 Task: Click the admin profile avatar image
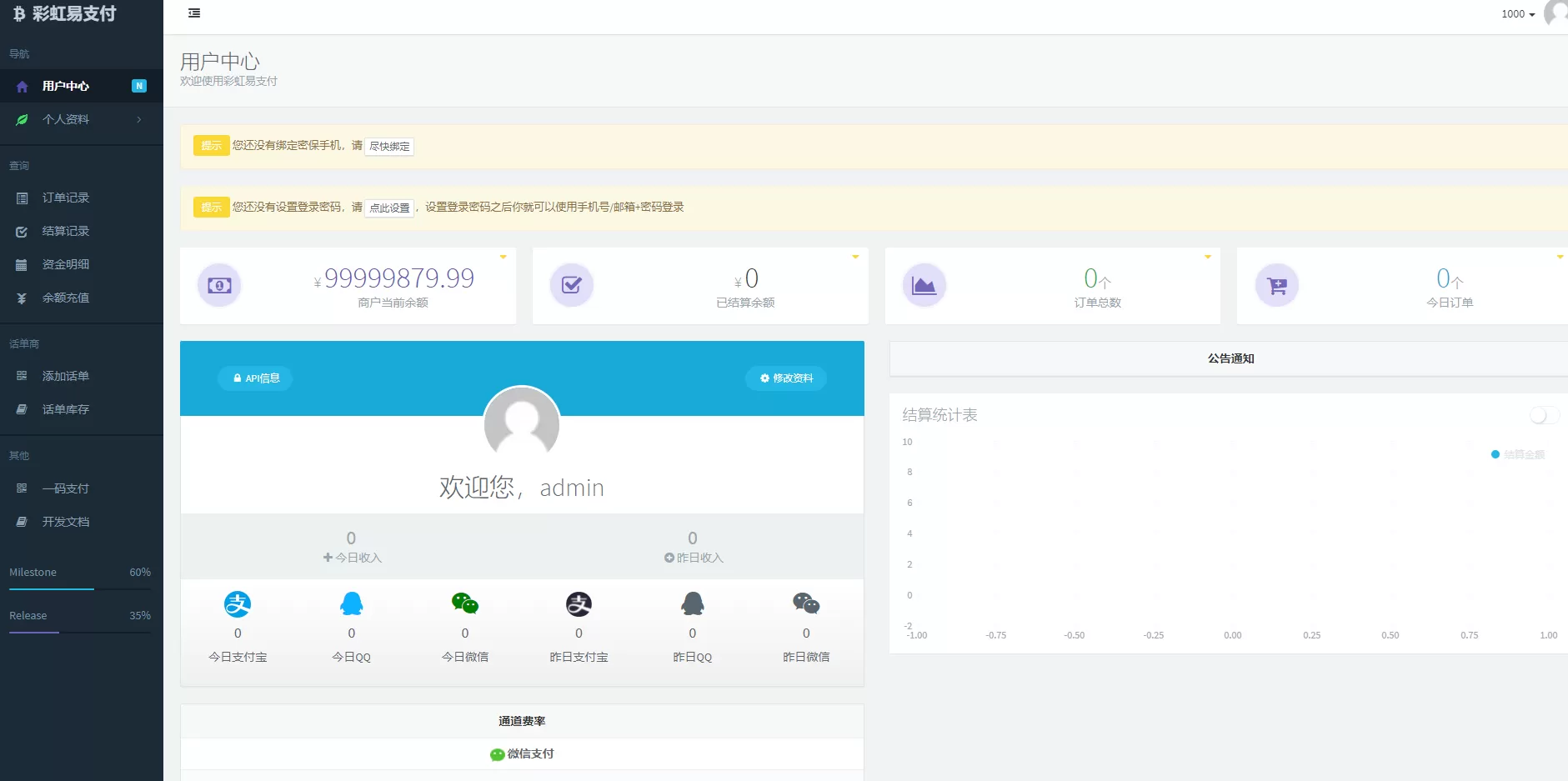[x=522, y=423]
